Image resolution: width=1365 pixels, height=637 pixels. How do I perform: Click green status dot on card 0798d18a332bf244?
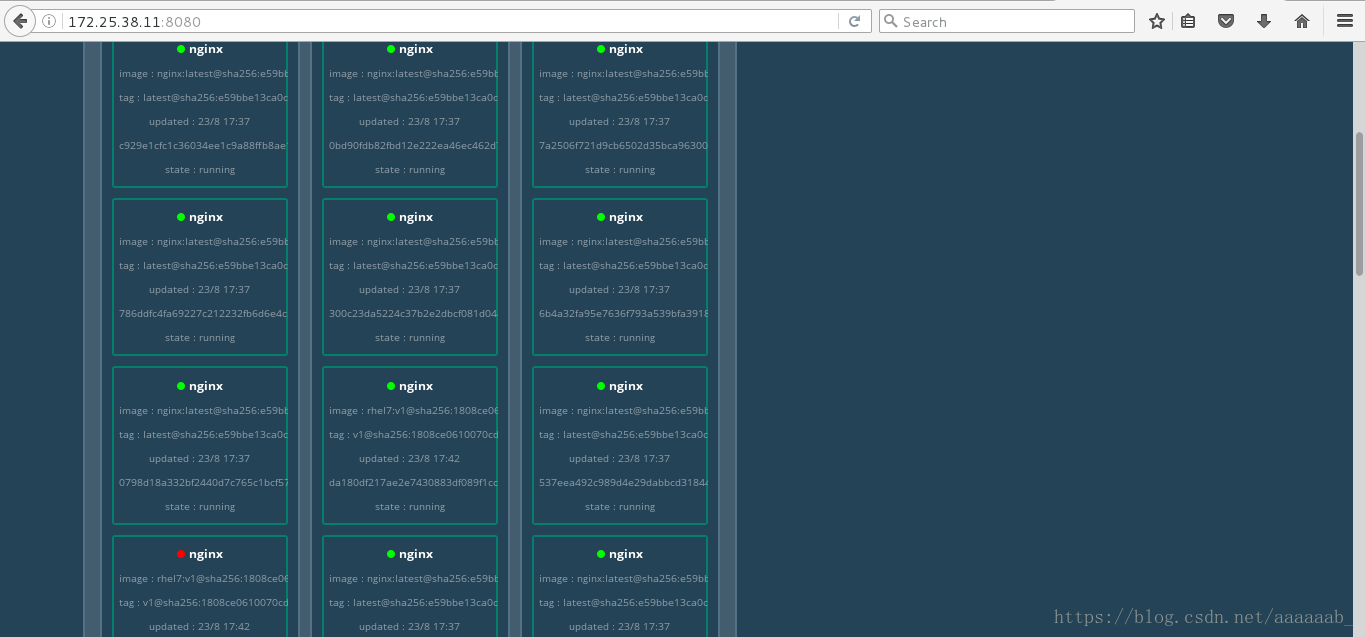(x=181, y=386)
